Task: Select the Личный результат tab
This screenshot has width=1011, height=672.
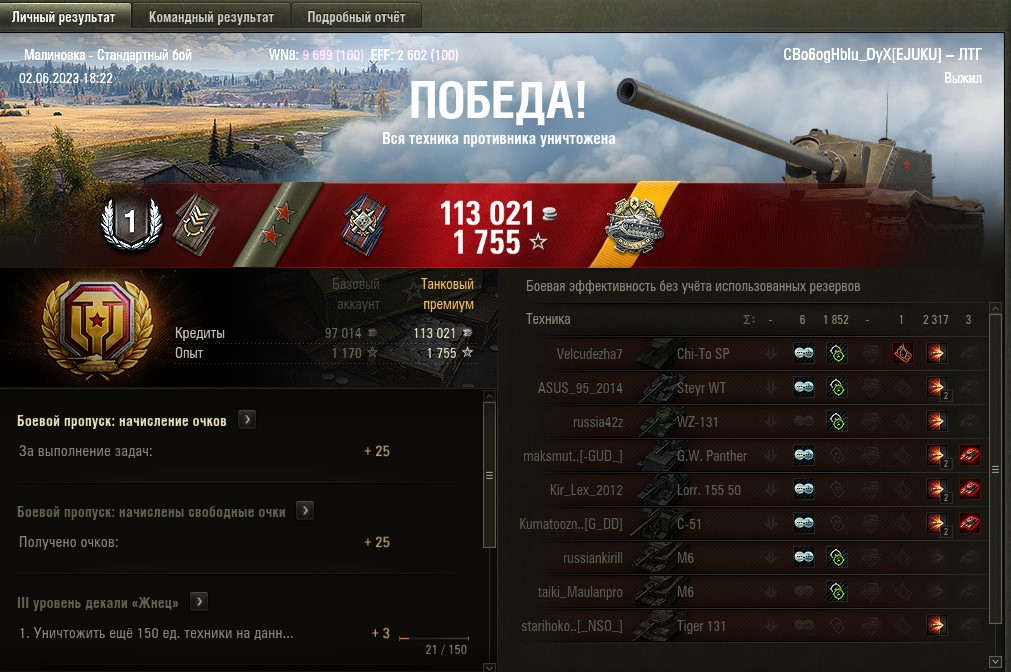Action: click(64, 17)
